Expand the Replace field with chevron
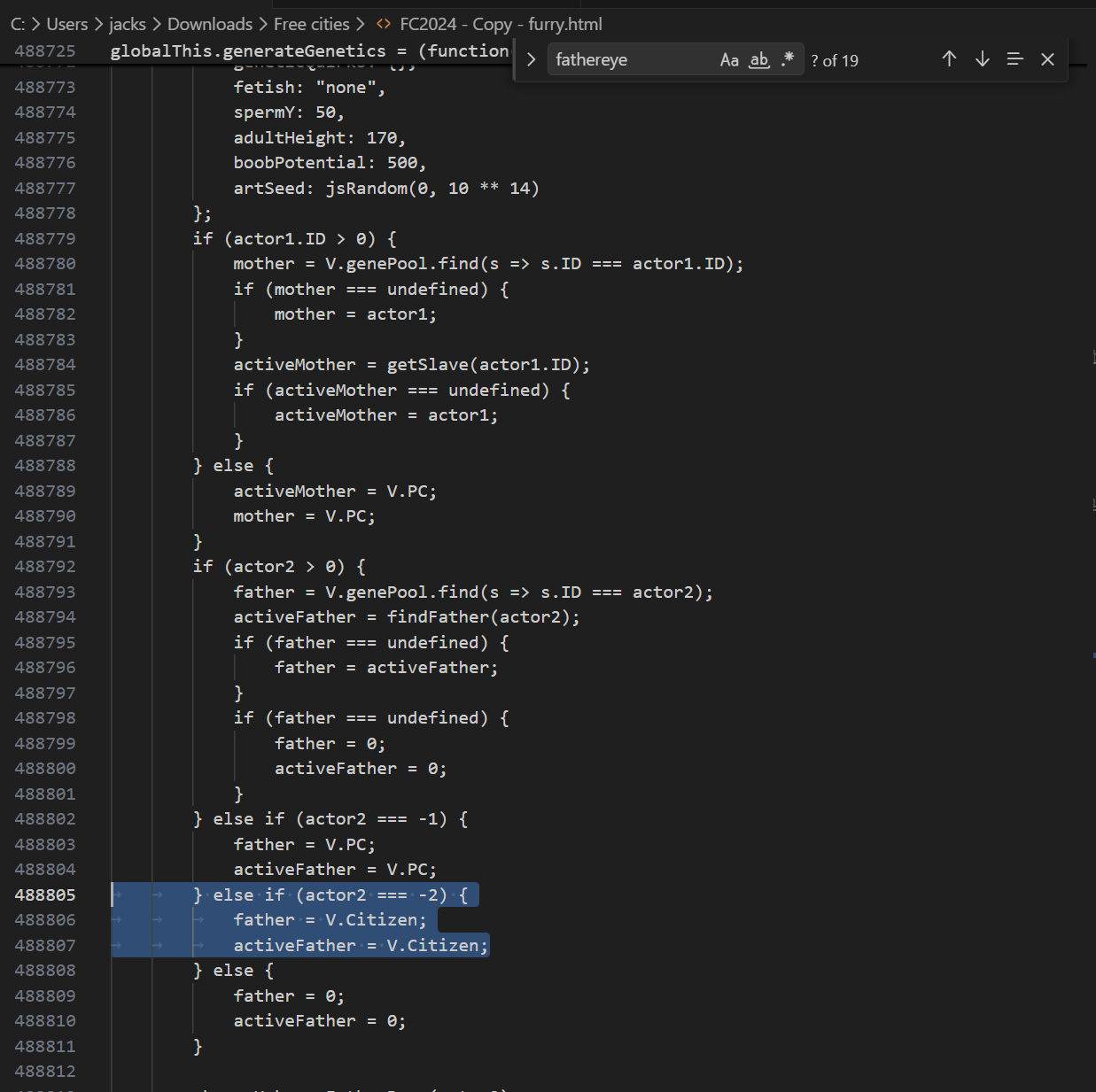Screen dimensions: 1096x1092 click(531, 60)
